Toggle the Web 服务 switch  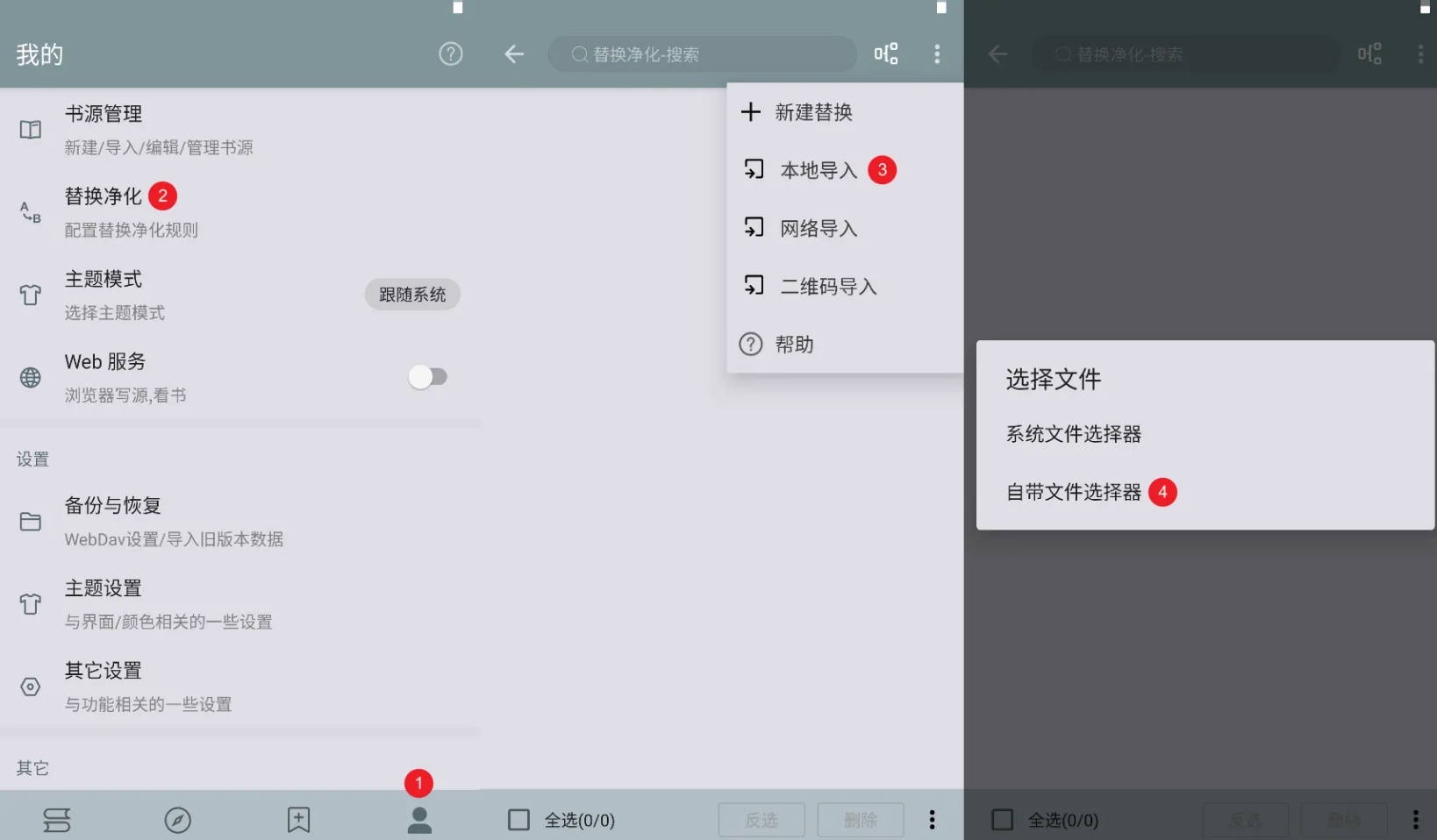click(428, 377)
